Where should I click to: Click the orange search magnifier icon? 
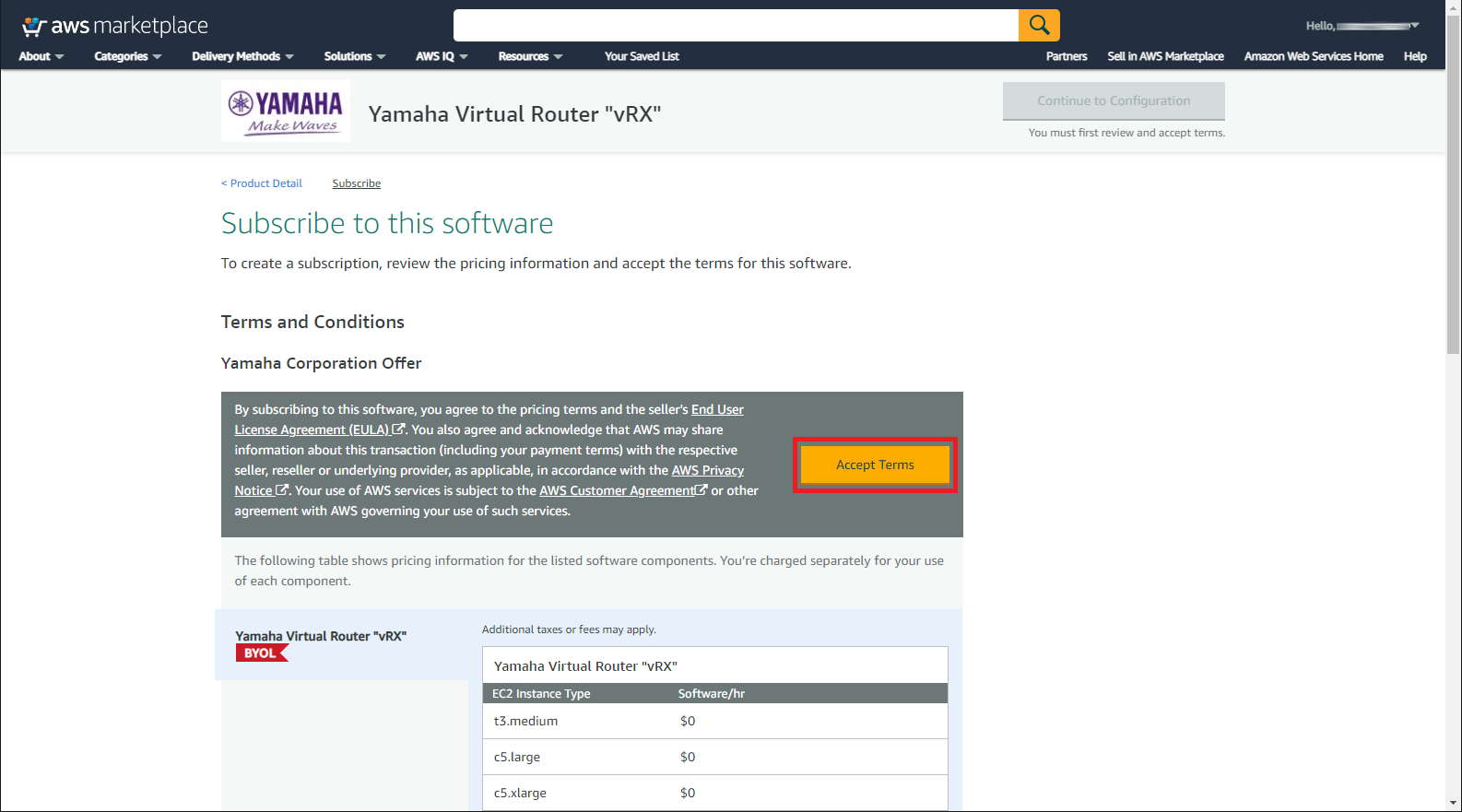(x=1039, y=26)
